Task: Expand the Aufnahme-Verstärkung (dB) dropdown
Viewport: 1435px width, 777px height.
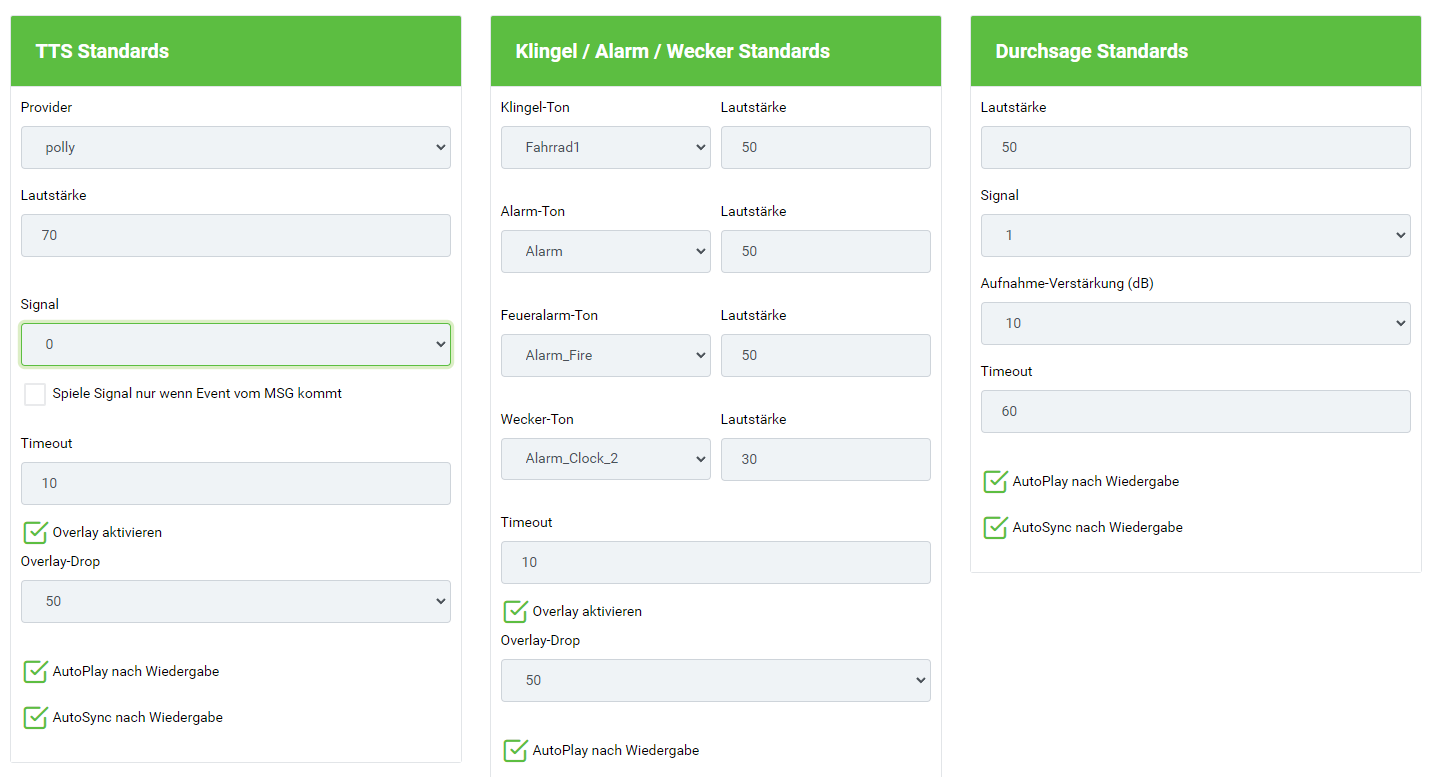Action: 1195,323
